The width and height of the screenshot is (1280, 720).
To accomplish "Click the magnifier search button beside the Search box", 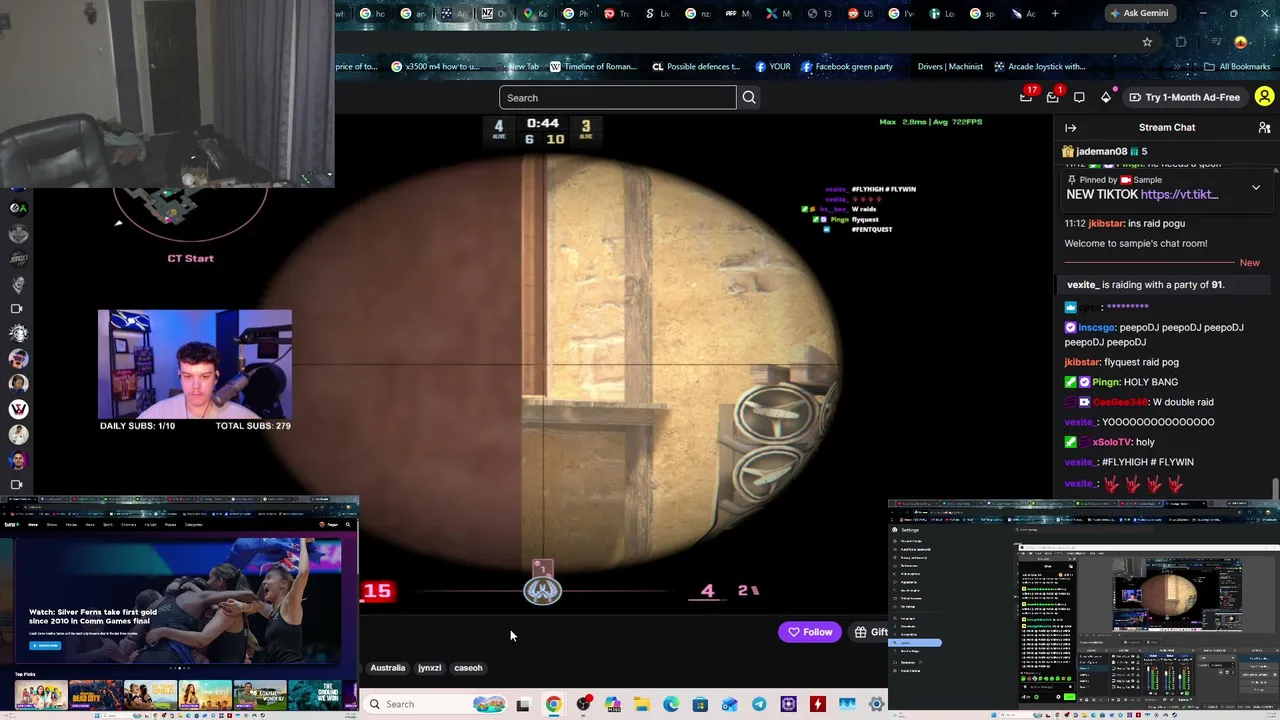I will [749, 97].
